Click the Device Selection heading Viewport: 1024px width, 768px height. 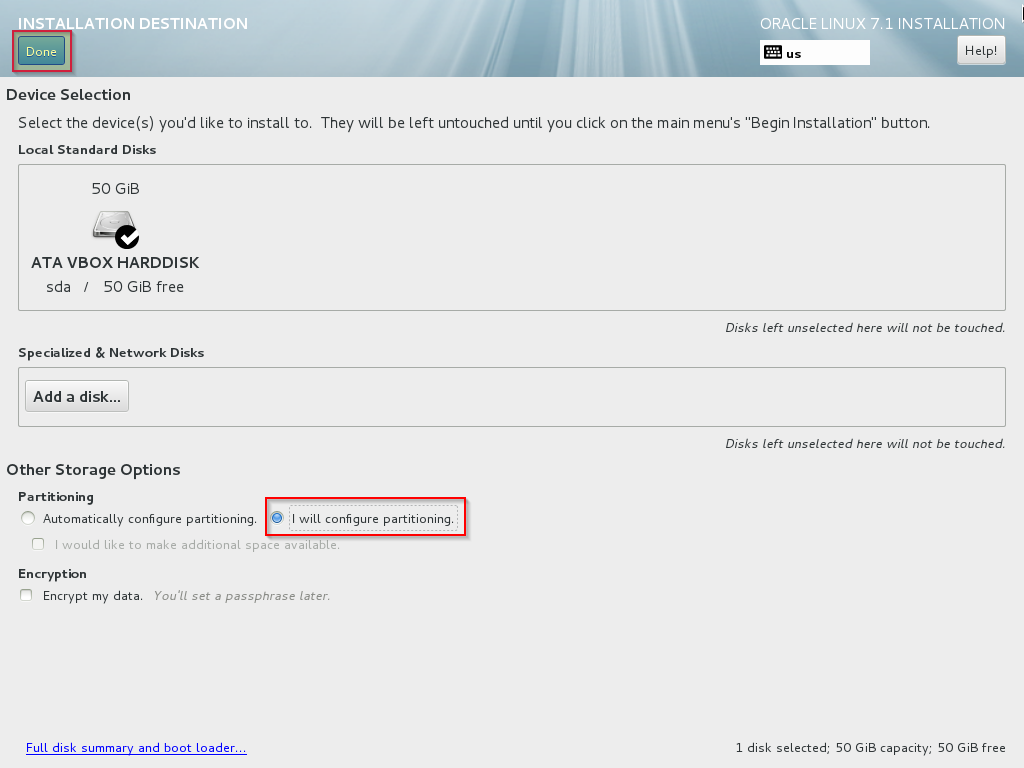click(69, 95)
